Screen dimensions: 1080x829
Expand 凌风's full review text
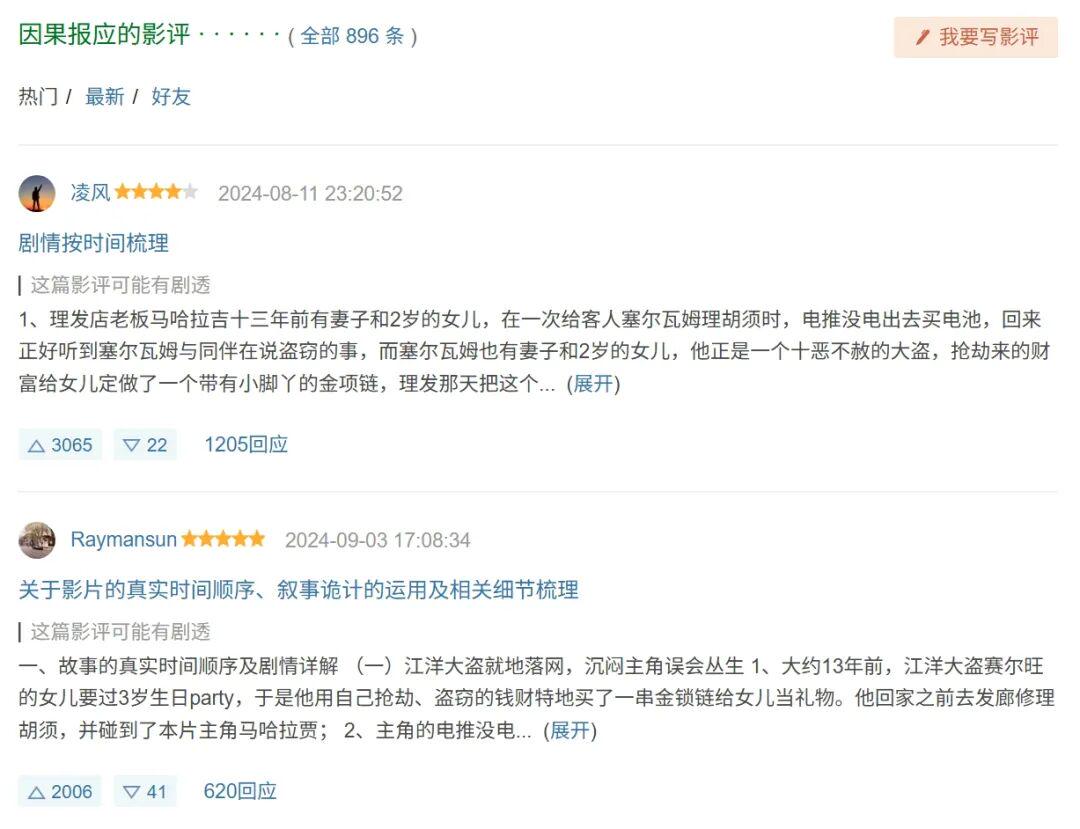[593, 384]
